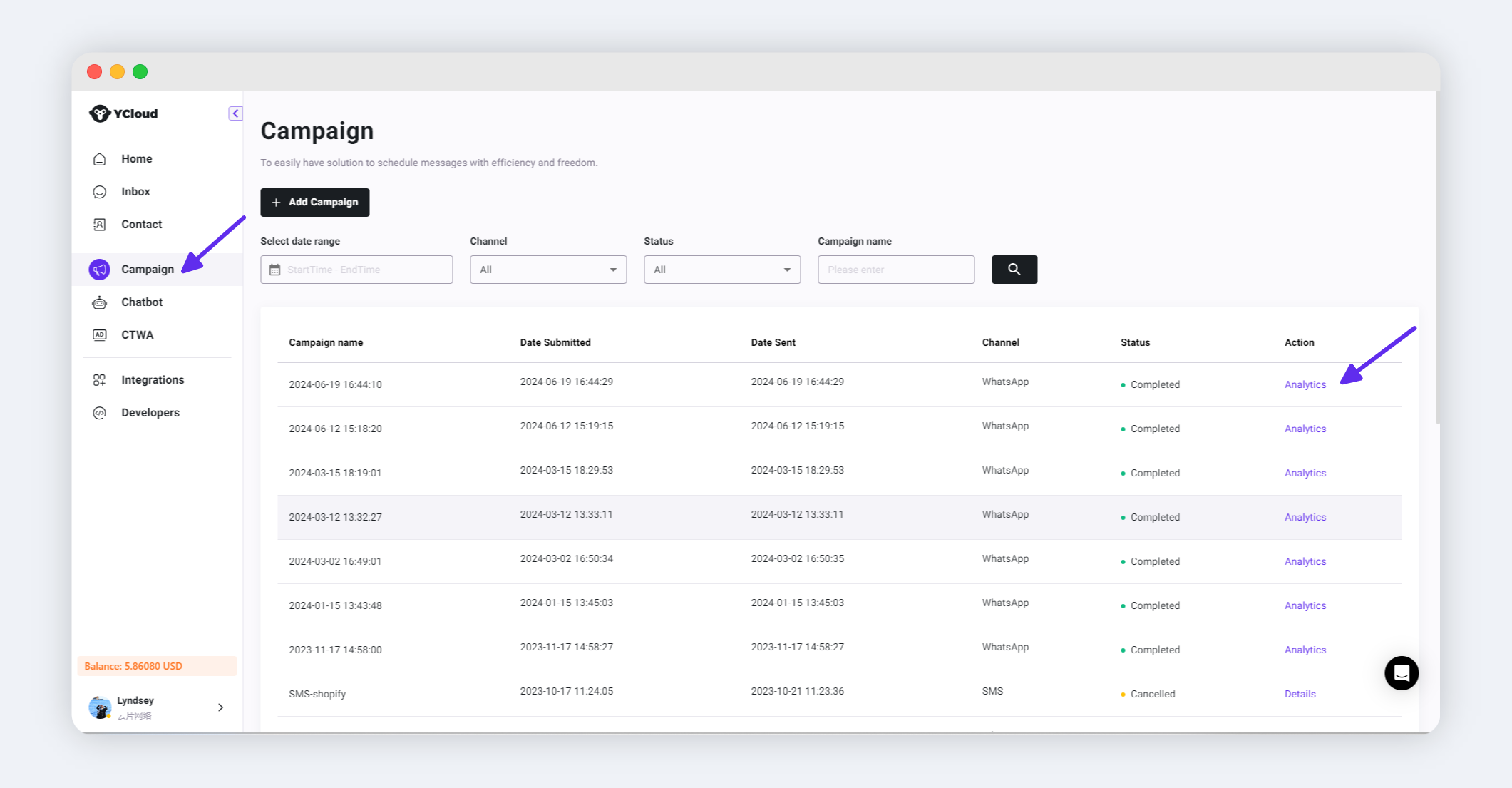Expand the Channel filter dropdown
Image resolution: width=1512 pixels, height=788 pixels.
[x=547, y=270]
